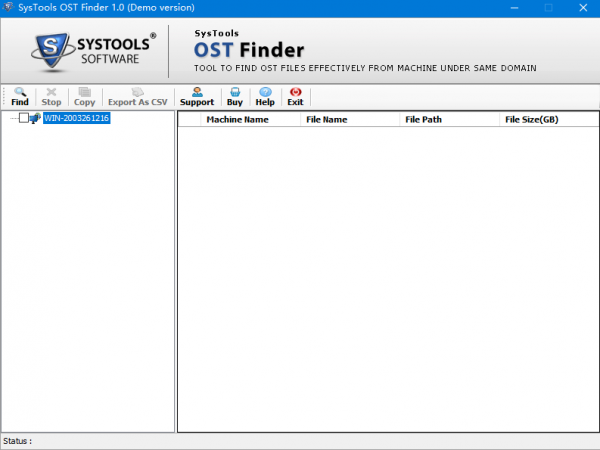Click the Status label in status bar
The height and width of the screenshot is (450, 600).
coord(18,441)
